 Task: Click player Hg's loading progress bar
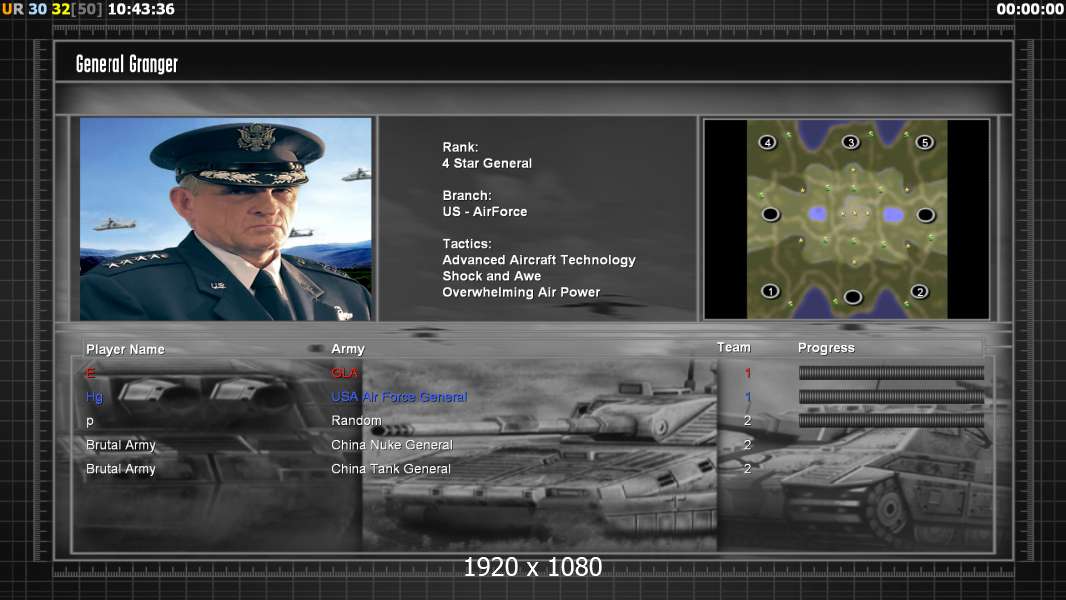click(891, 397)
